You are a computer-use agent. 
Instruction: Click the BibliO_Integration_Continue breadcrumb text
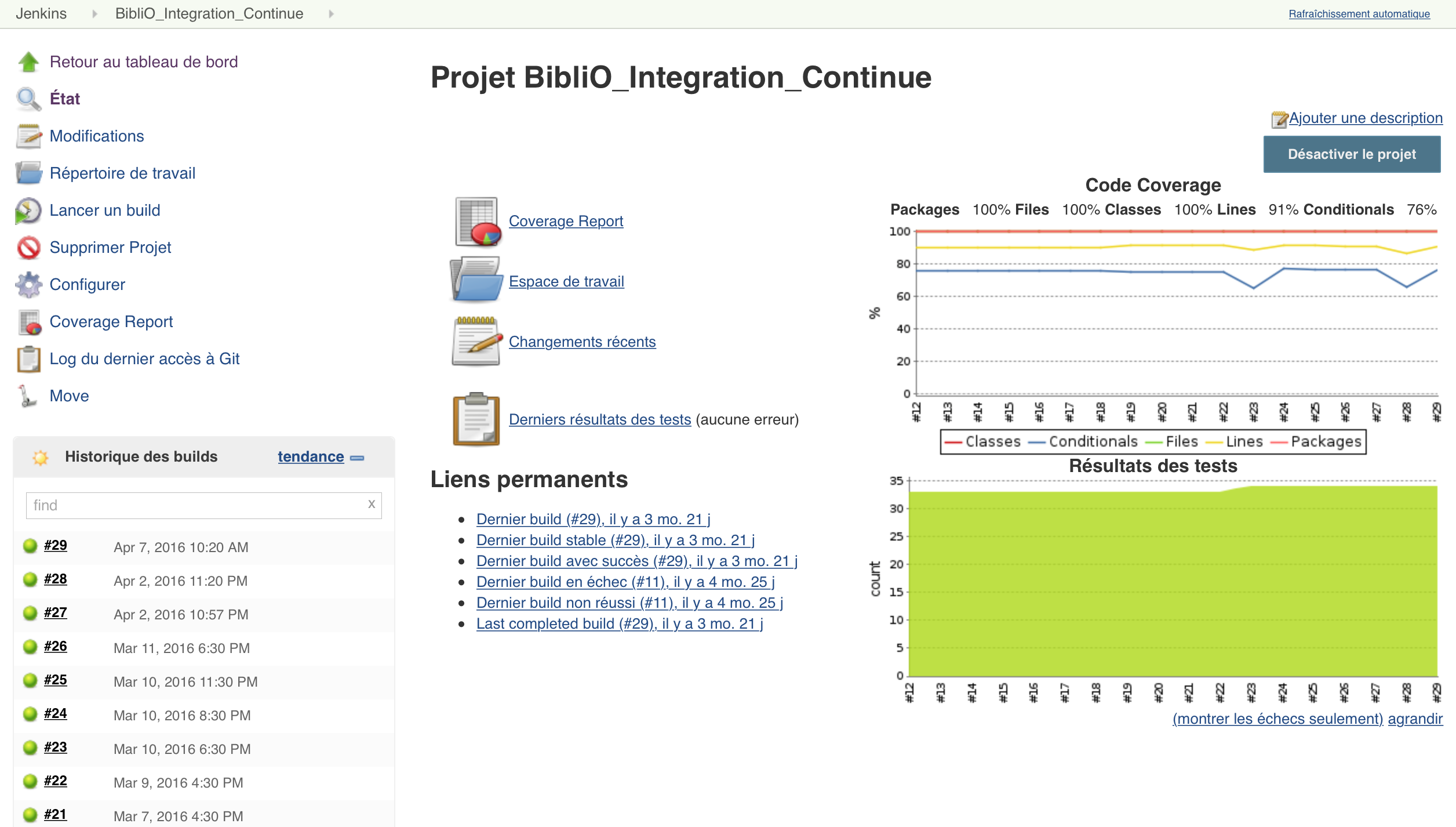(209, 13)
